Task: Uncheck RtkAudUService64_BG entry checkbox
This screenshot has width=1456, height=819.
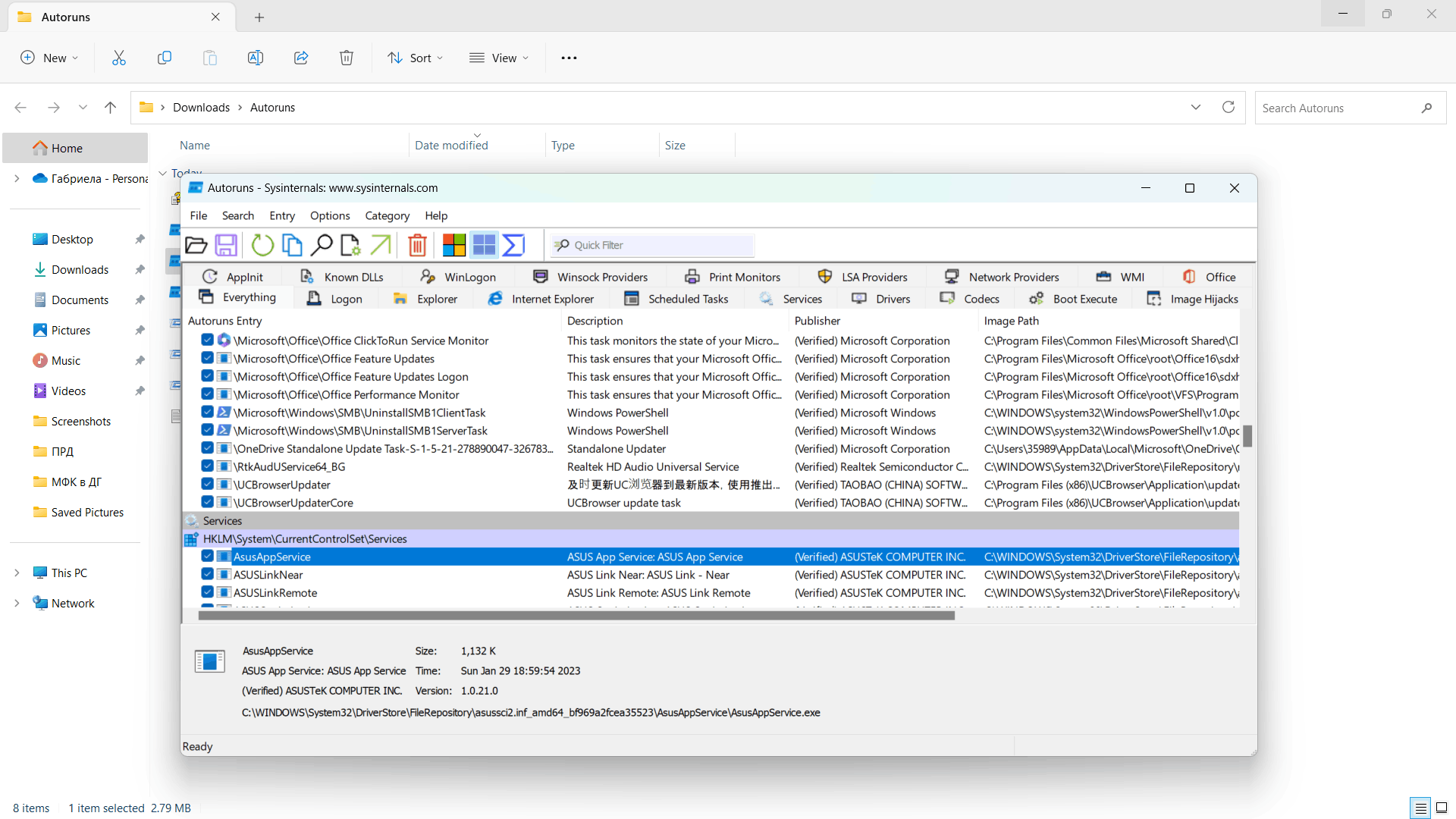Action: [x=207, y=466]
